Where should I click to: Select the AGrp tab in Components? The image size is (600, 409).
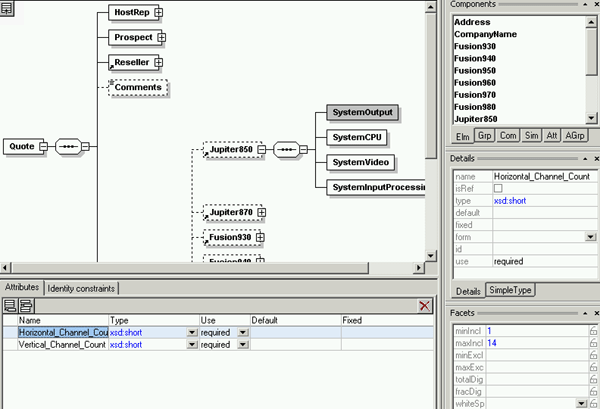pyautogui.click(x=575, y=135)
